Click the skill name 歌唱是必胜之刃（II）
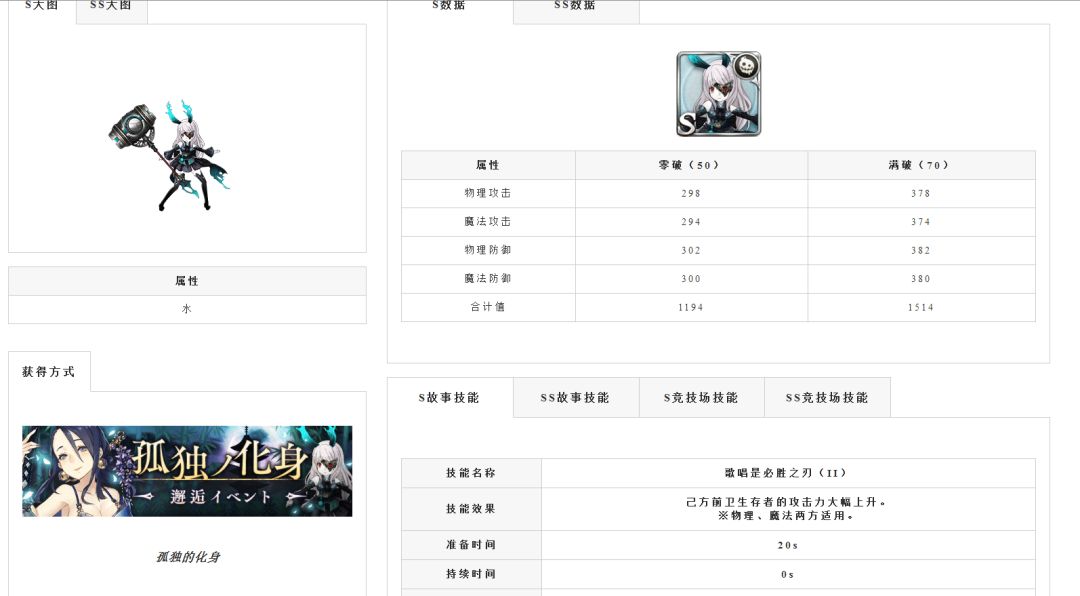This screenshot has width=1080, height=596. (788, 473)
